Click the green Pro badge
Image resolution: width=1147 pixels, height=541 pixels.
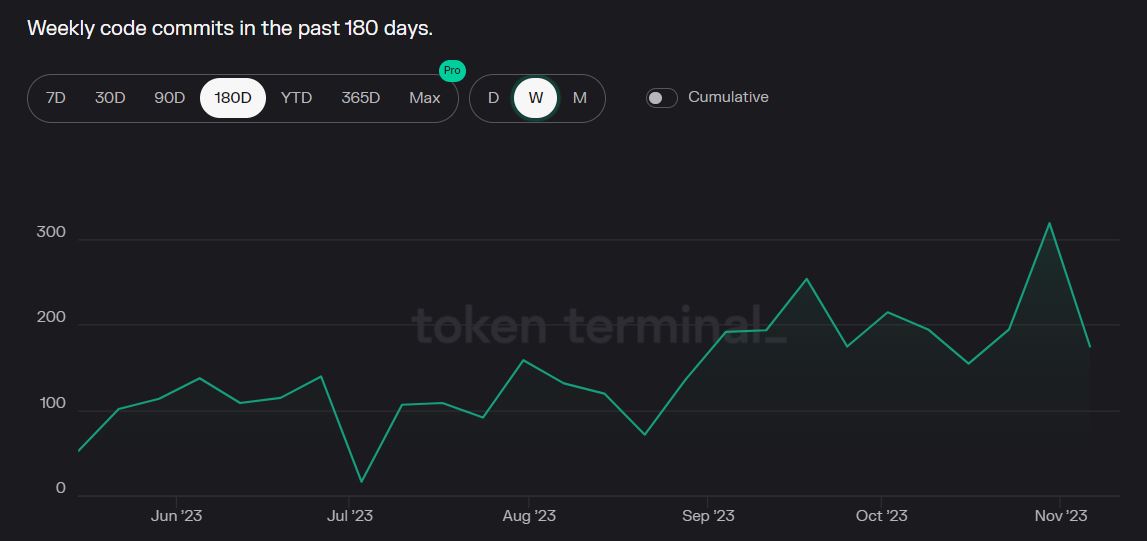[452, 71]
